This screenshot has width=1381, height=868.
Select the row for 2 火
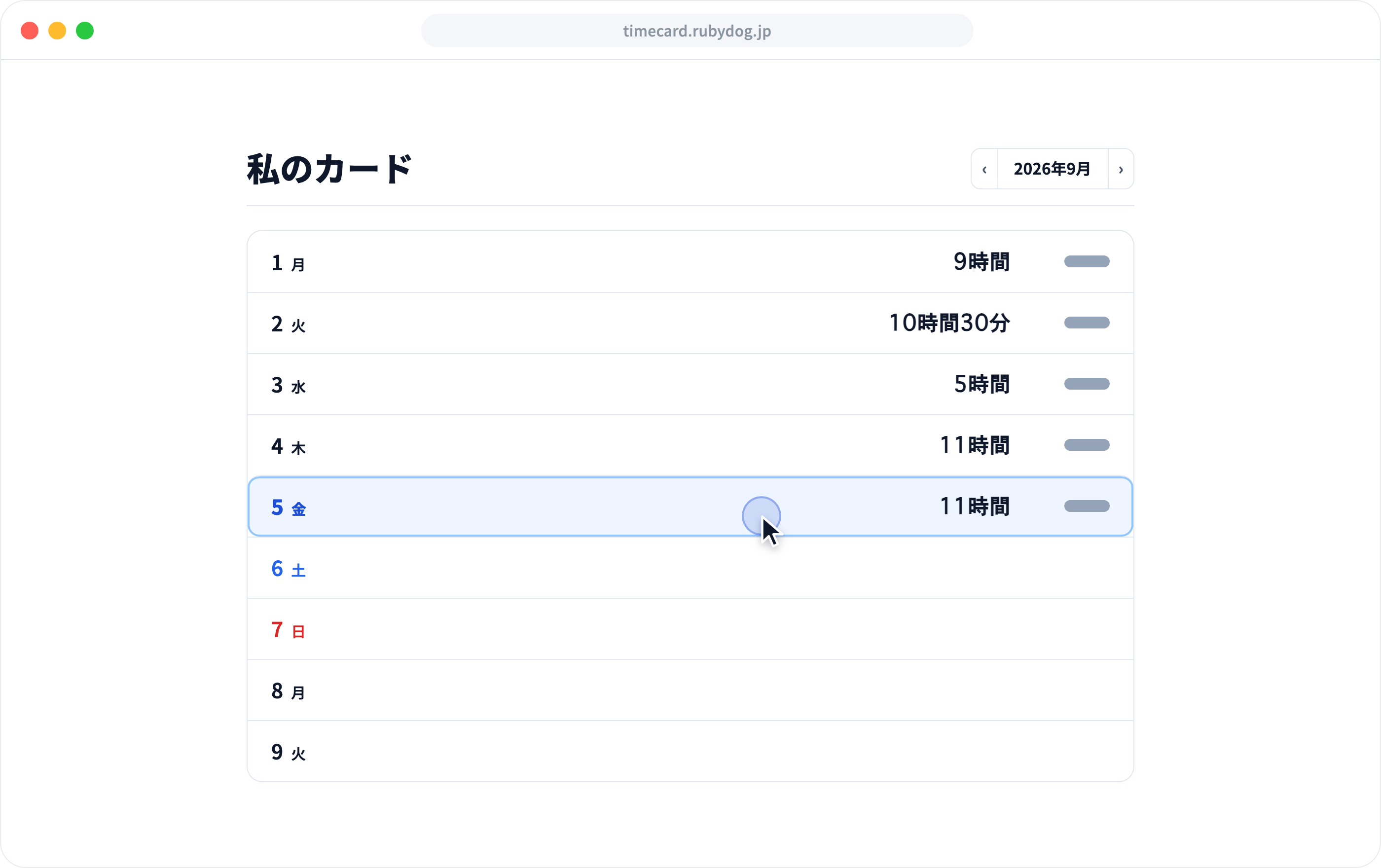[x=690, y=324]
